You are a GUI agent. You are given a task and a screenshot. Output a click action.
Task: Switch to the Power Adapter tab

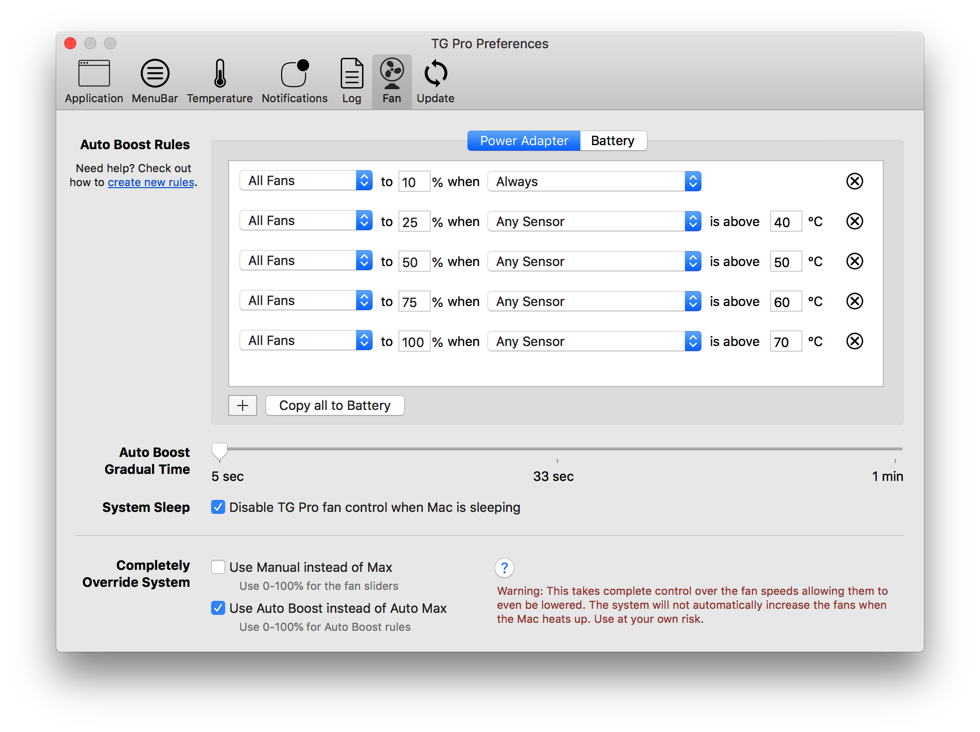point(524,141)
